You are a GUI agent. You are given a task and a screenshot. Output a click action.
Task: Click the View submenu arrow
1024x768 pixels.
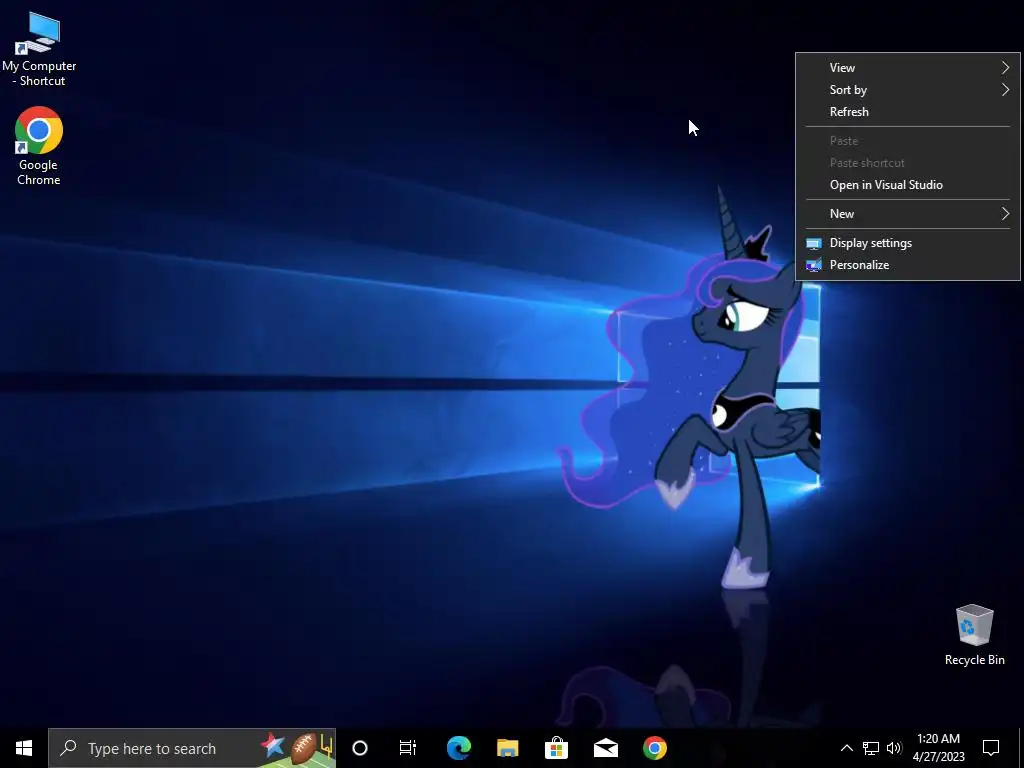(x=1005, y=67)
